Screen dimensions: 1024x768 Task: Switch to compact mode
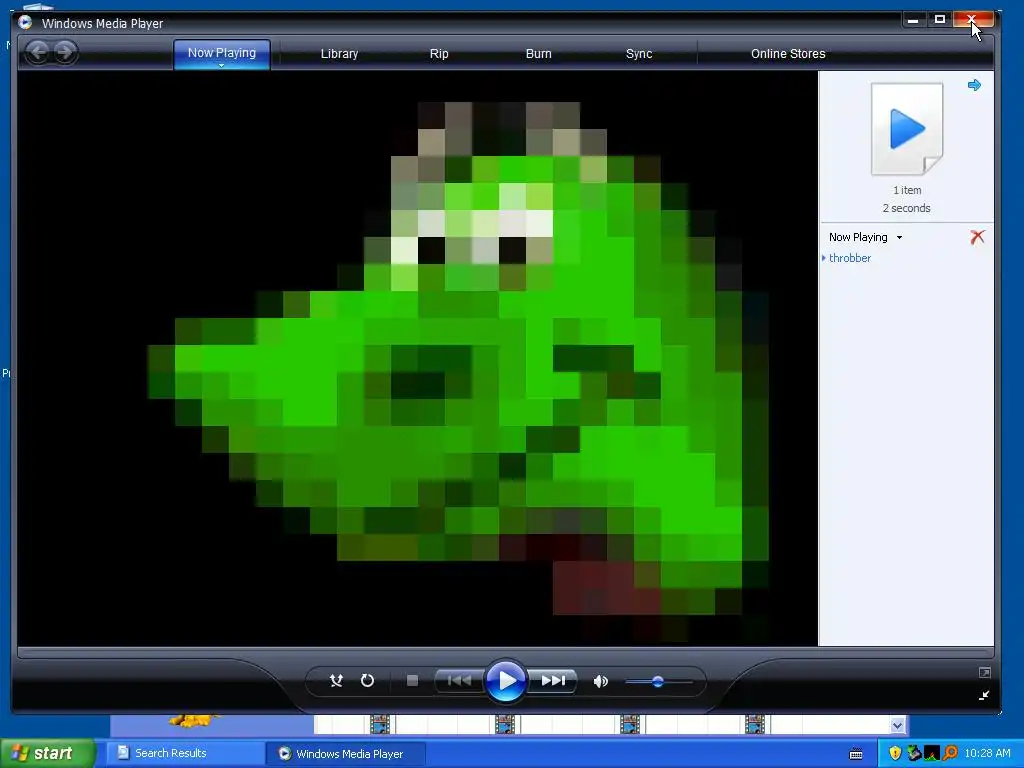984,696
